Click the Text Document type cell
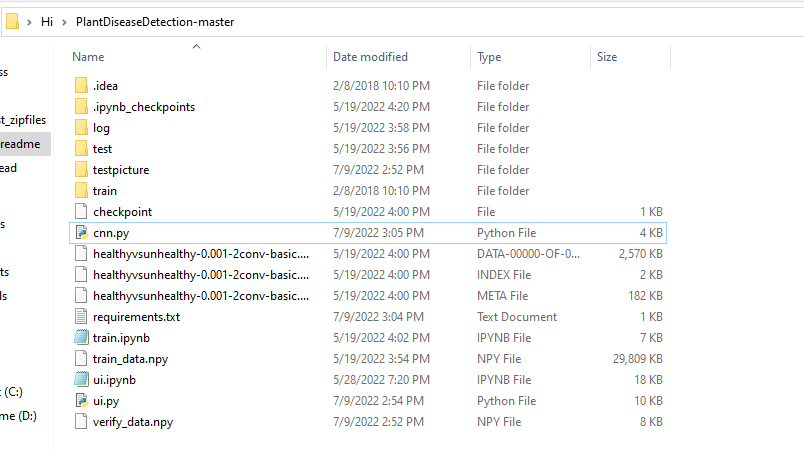Viewport: 804px width, 455px height. click(517, 317)
